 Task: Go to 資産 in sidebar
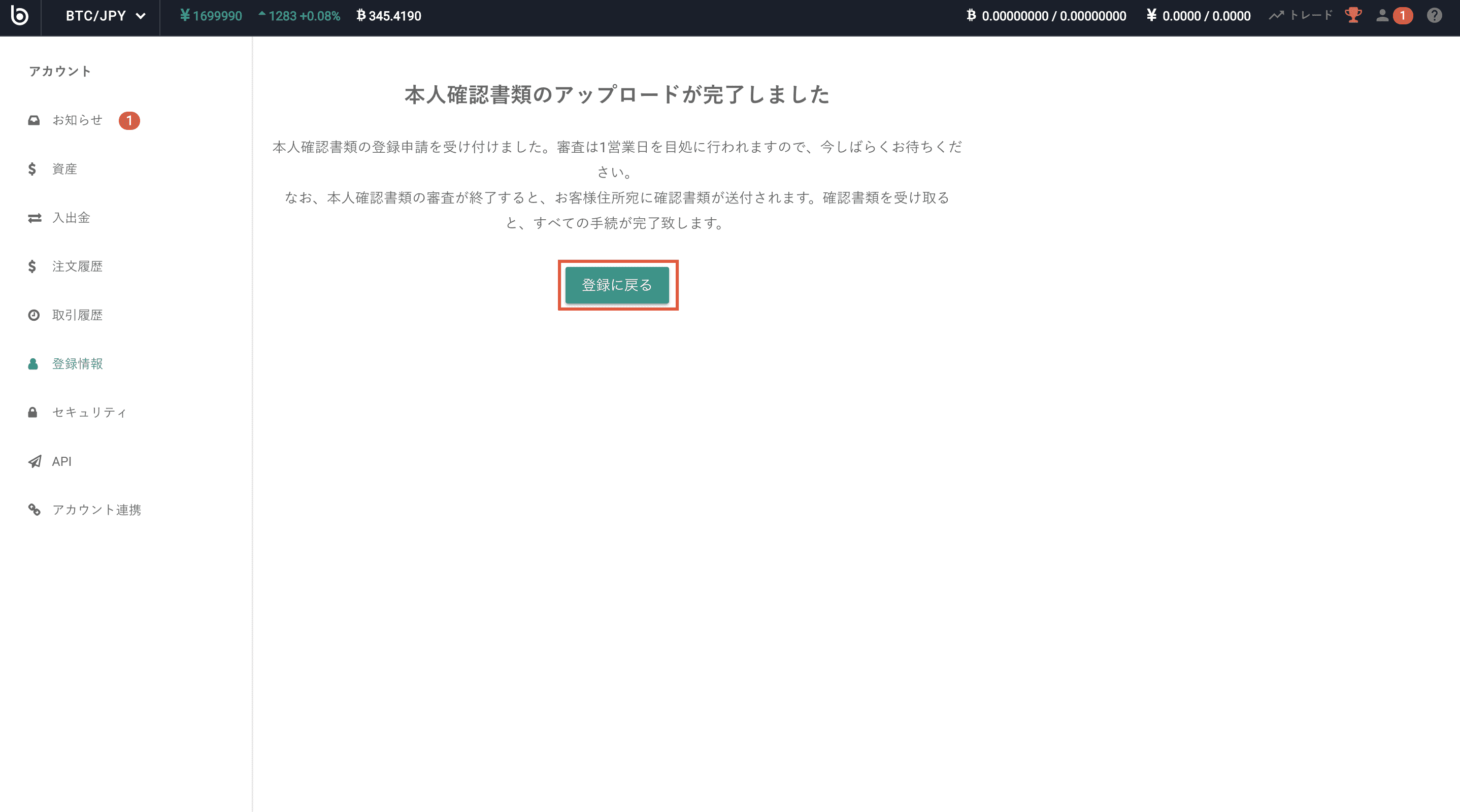click(x=64, y=169)
